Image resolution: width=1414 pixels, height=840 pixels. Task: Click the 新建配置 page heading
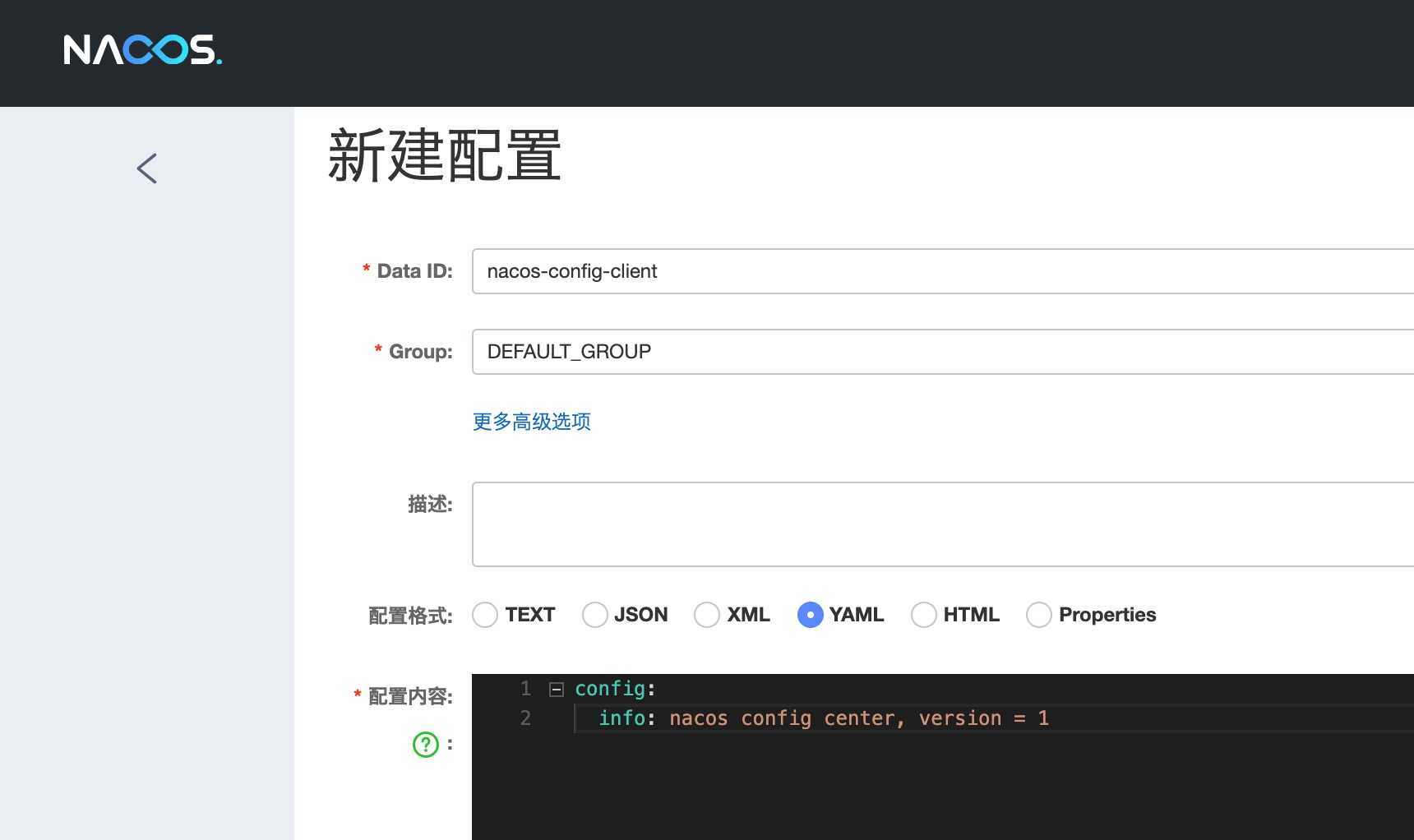445,155
